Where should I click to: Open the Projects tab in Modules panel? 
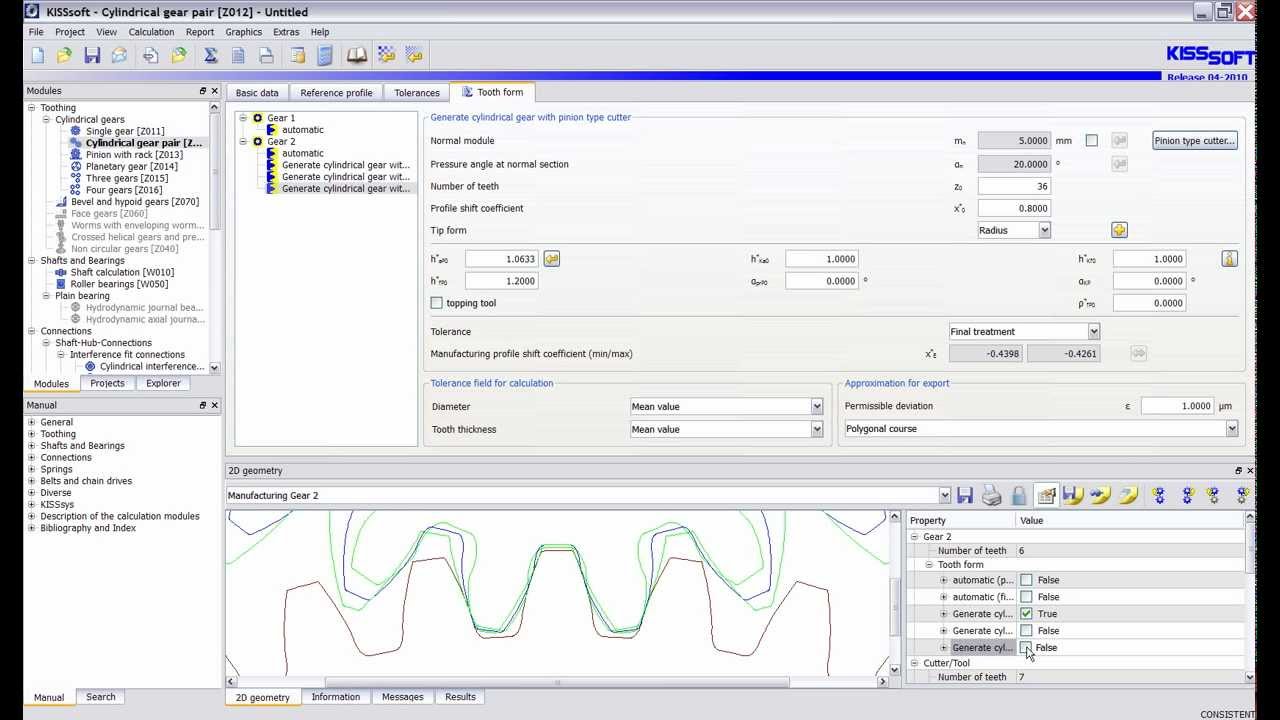[107, 383]
